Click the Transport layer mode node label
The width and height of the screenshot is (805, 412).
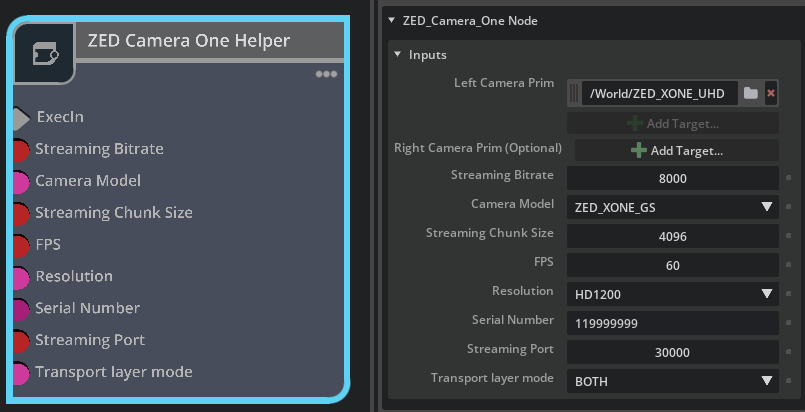(x=113, y=371)
